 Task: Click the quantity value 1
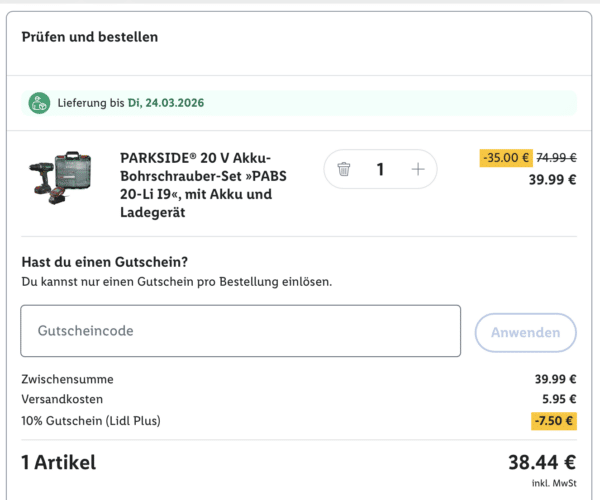(380, 169)
